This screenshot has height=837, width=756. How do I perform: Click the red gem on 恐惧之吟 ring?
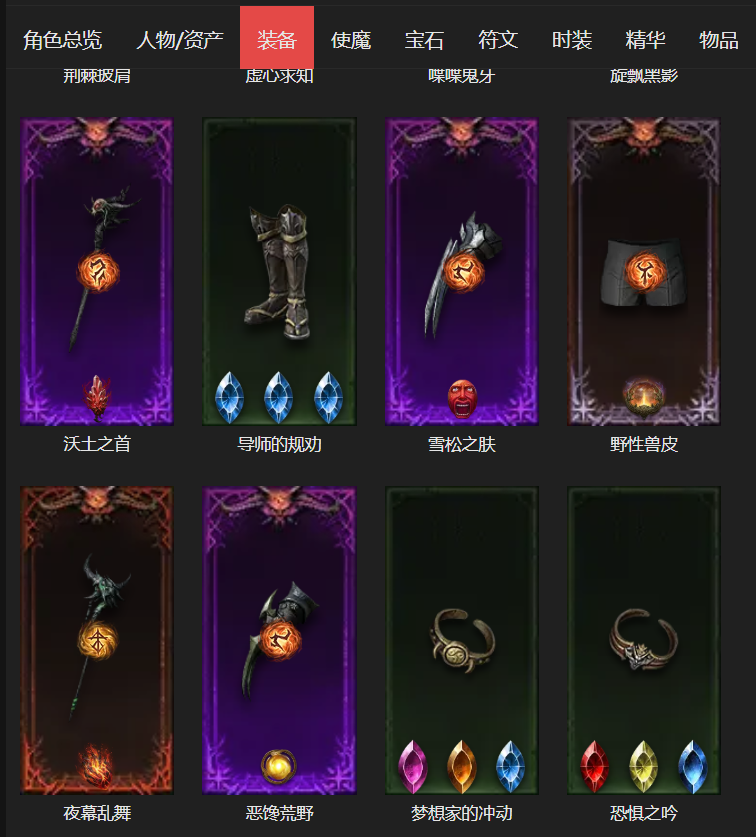595,767
